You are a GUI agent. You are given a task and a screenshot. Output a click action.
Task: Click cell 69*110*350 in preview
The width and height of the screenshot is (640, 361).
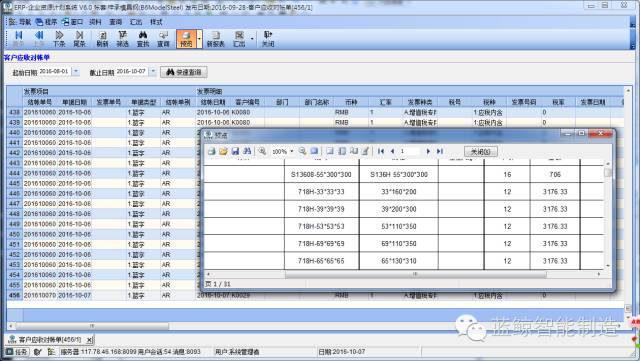[399, 243]
